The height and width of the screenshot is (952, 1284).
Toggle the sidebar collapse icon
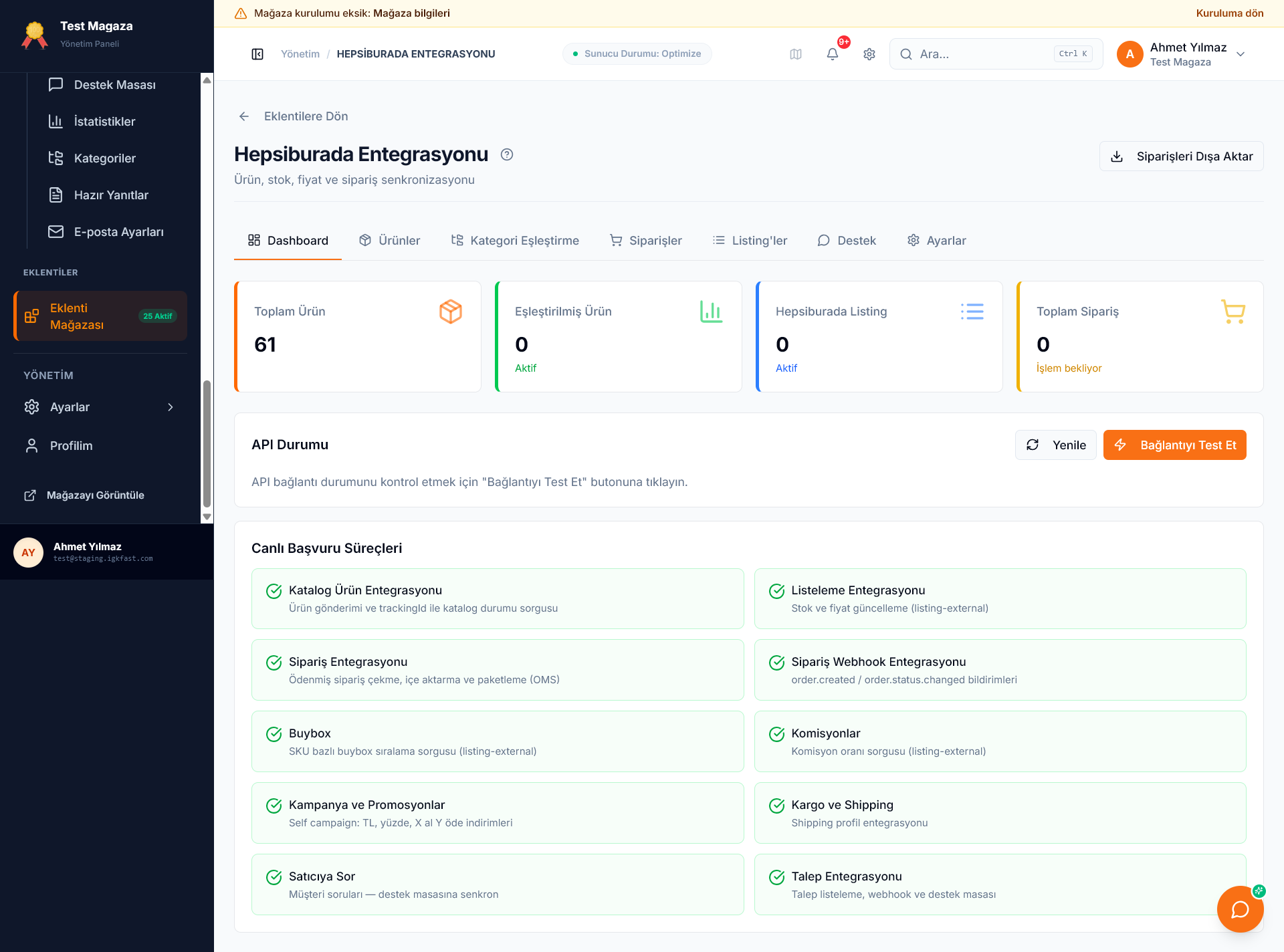point(257,54)
